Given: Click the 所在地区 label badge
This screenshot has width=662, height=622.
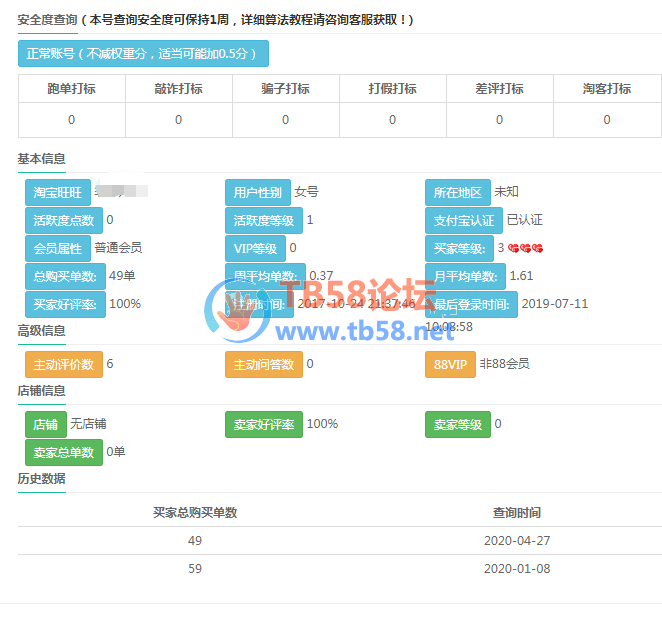Looking at the screenshot, I should click(x=457, y=192).
